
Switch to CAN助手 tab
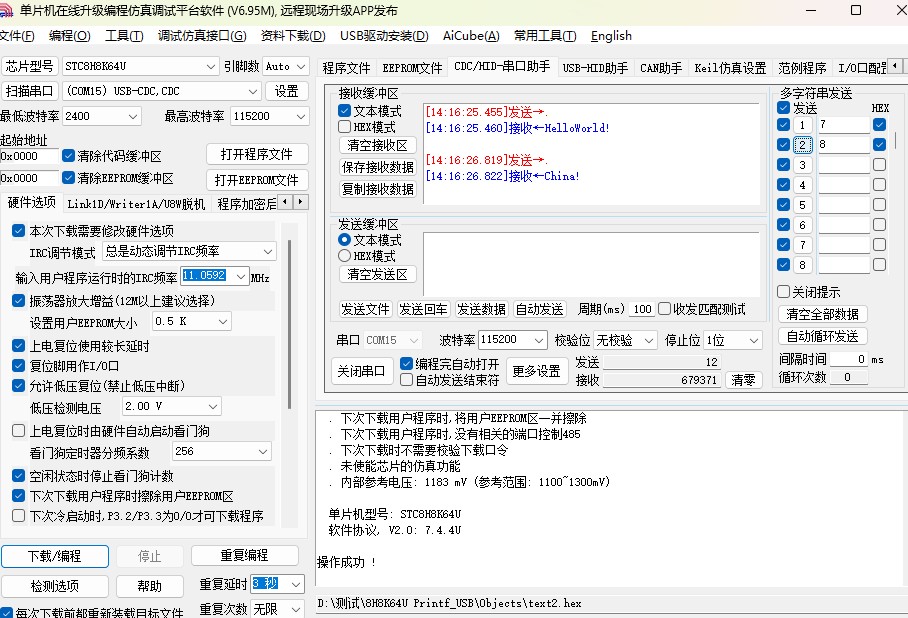[x=661, y=68]
